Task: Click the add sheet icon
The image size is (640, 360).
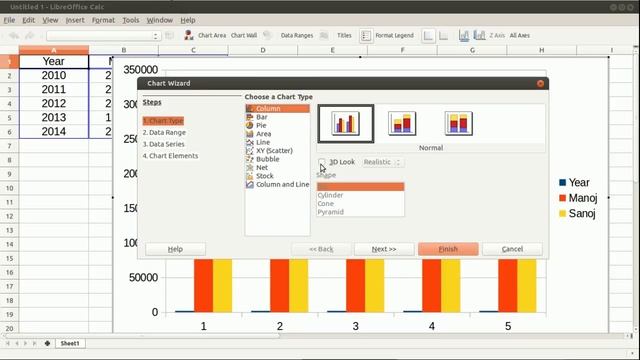Action: pyautogui.click(x=47, y=344)
